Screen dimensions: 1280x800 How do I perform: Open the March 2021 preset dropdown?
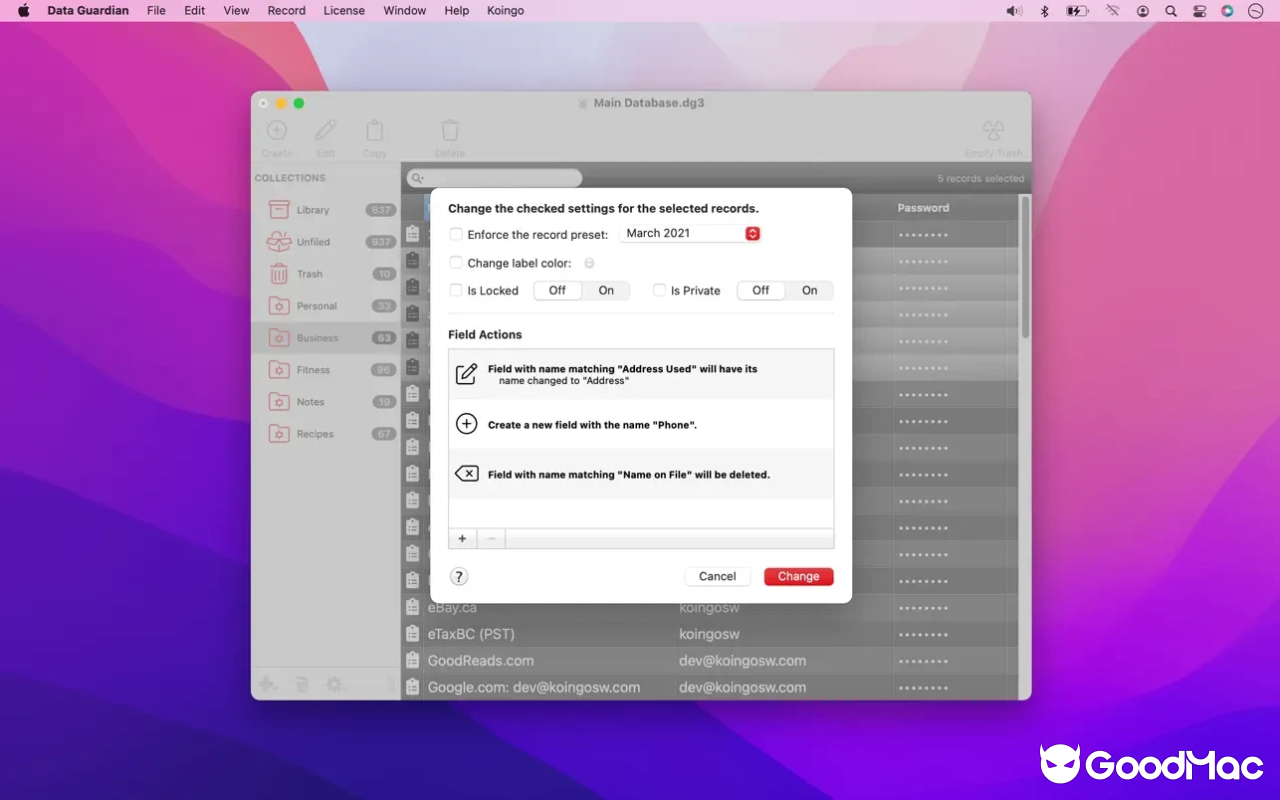click(690, 233)
